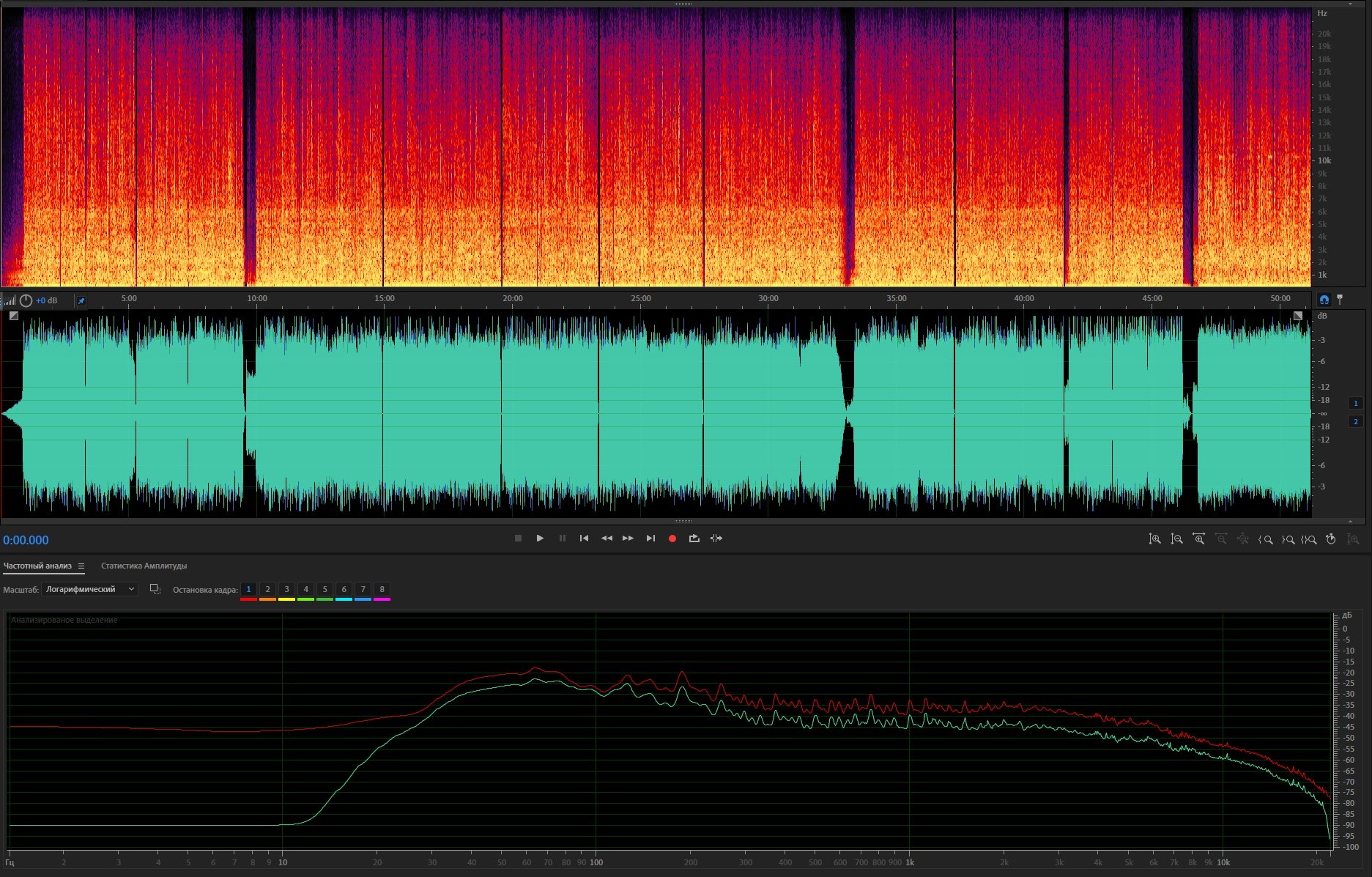
Task: Click the +0 dB volume knob
Action: (x=26, y=300)
